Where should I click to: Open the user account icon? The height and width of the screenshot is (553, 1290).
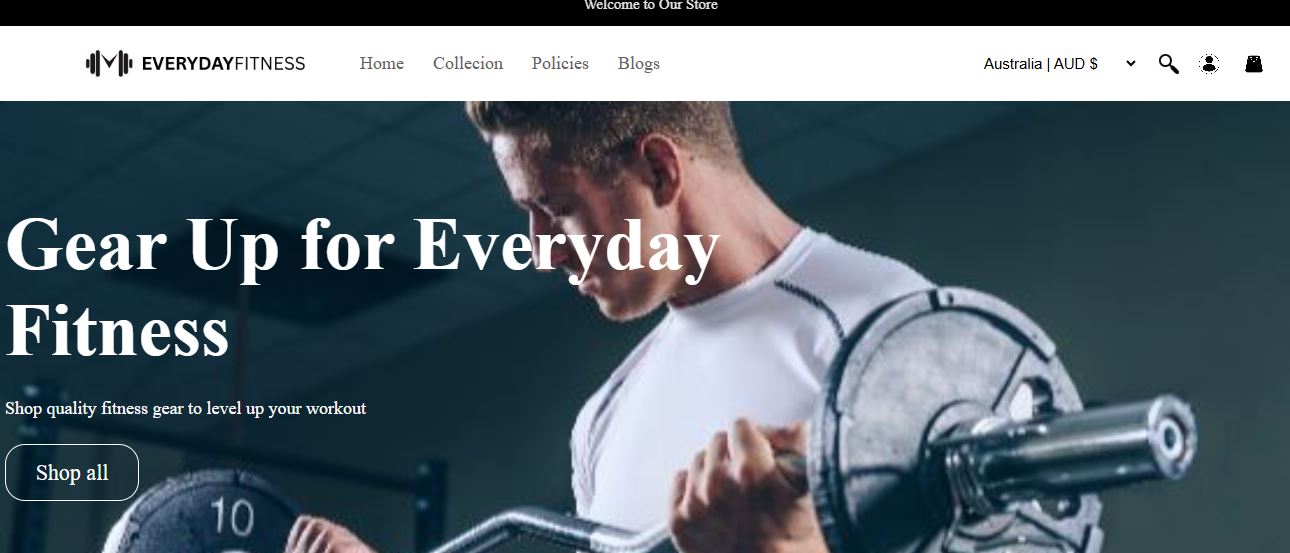point(1209,64)
